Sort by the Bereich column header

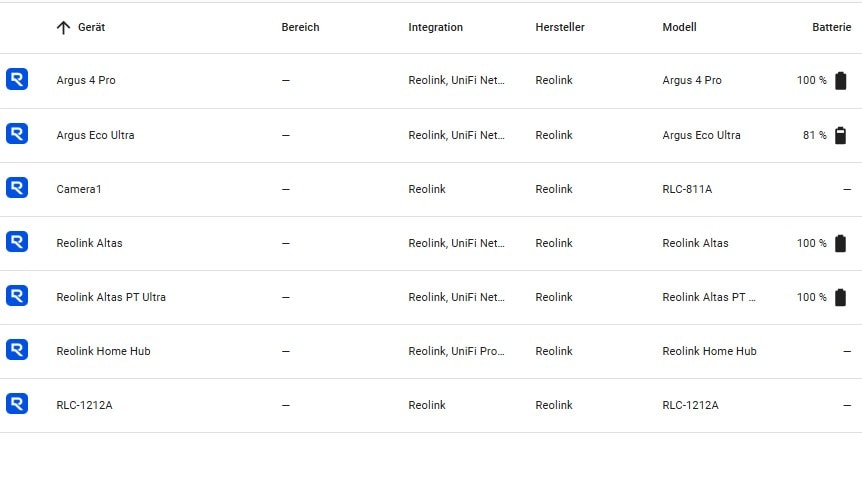(x=300, y=27)
